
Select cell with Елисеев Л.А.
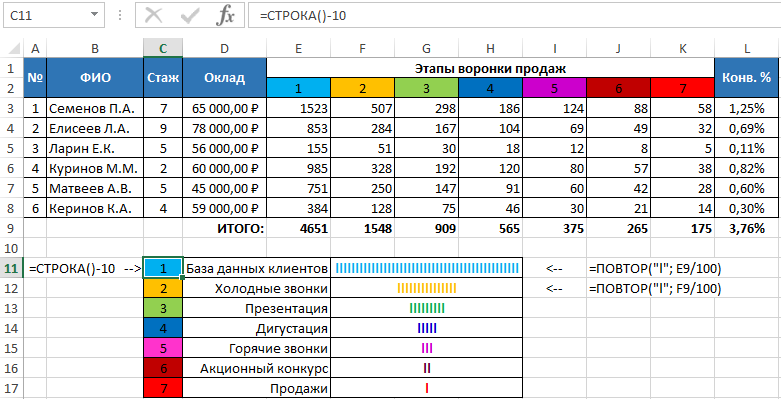click(x=95, y=128)
